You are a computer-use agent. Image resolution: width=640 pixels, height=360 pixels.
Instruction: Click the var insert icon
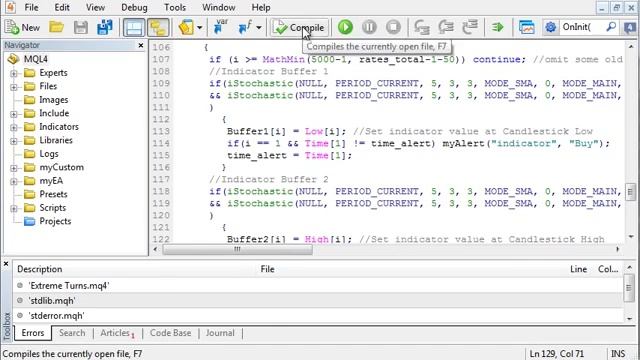(221, 27)
